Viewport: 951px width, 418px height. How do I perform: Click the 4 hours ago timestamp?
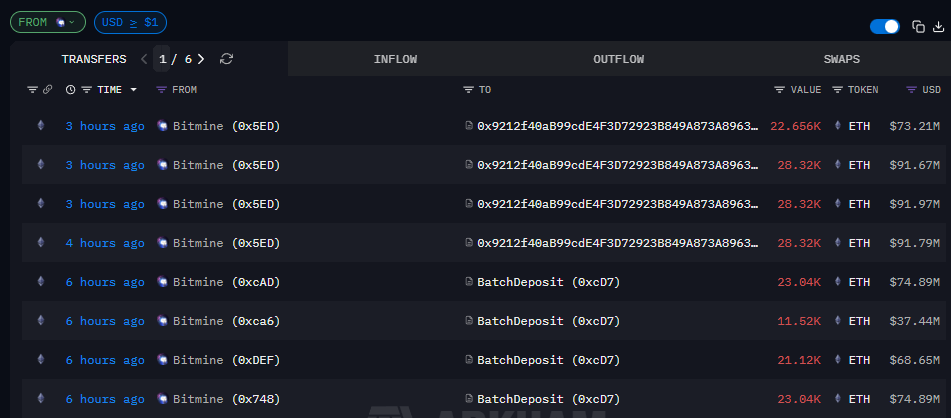pos(105,243)
